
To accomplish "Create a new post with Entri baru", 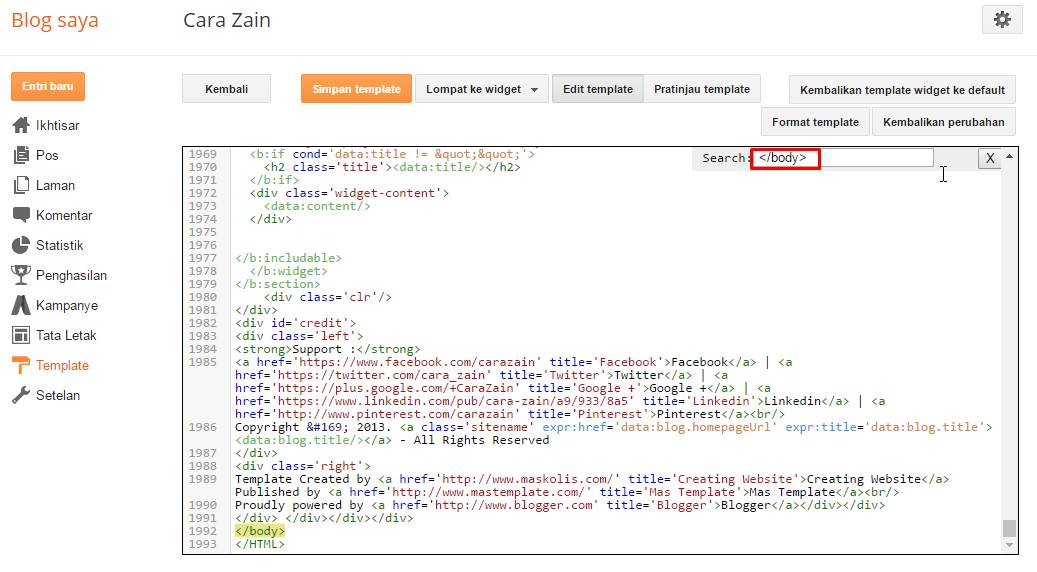I will click(48, 87).
